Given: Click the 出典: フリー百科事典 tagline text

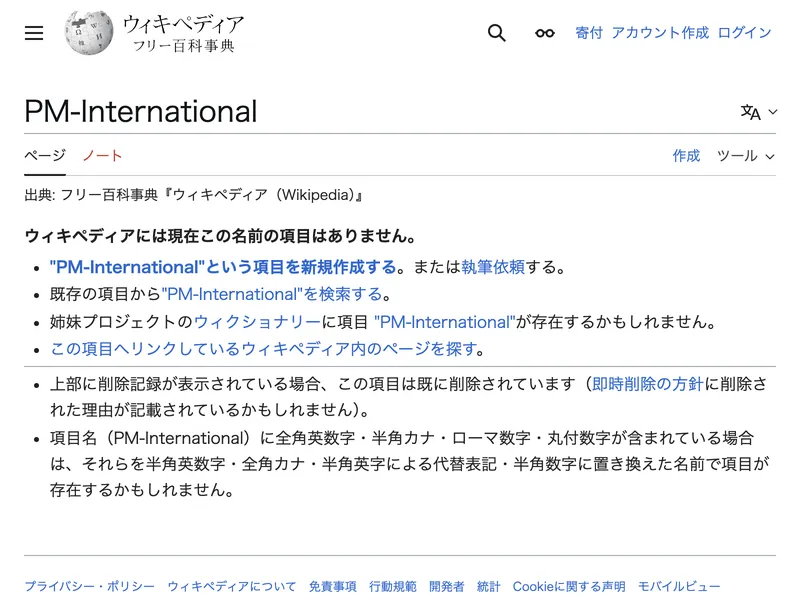Looking at the screenshot, I should coord(193,195).
